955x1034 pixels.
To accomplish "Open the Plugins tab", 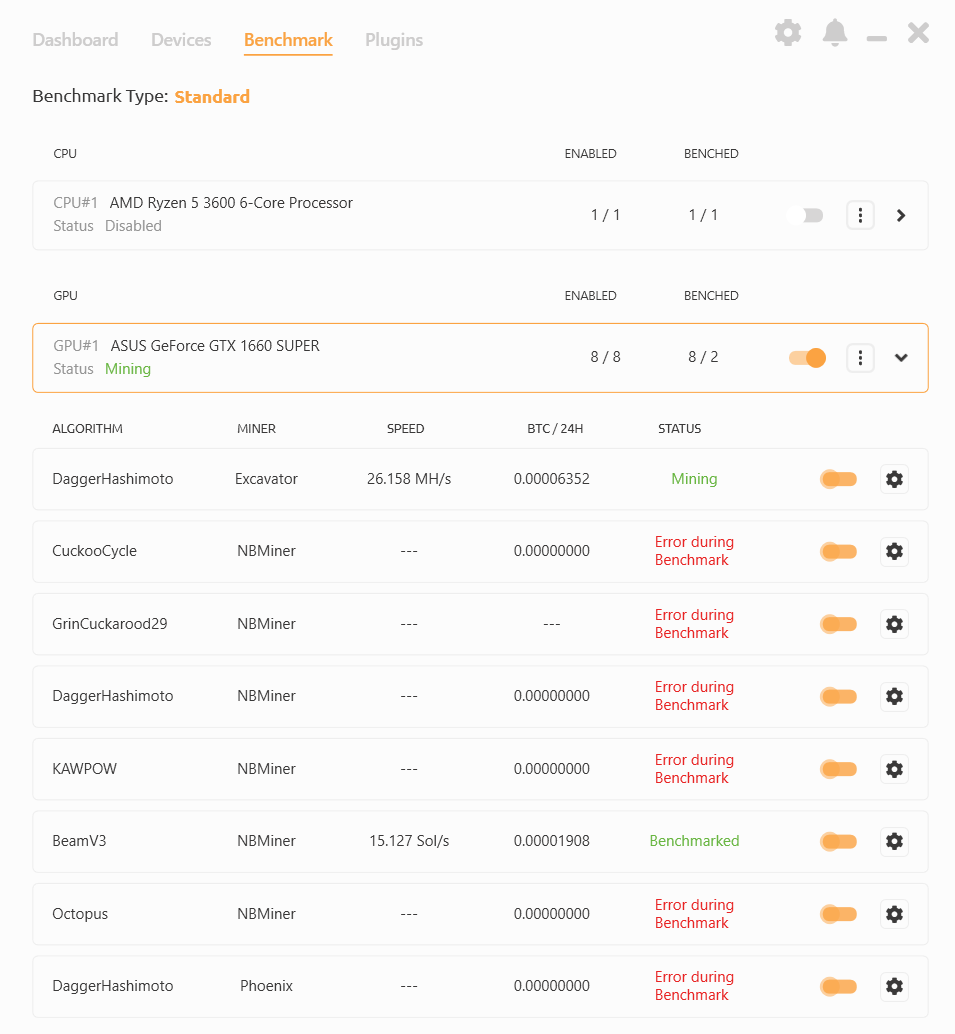I will (394, 40).
